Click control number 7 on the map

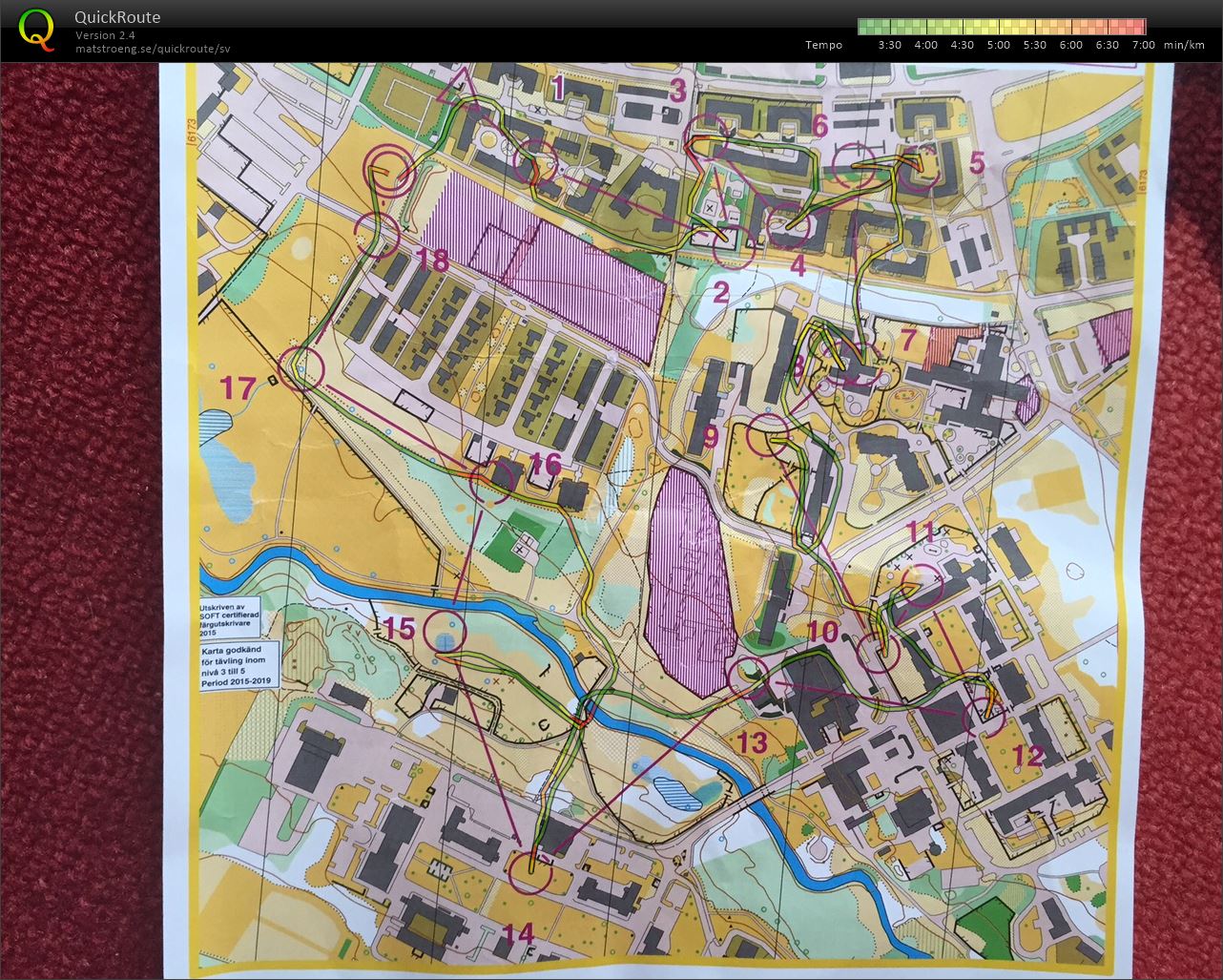point(907,339)
